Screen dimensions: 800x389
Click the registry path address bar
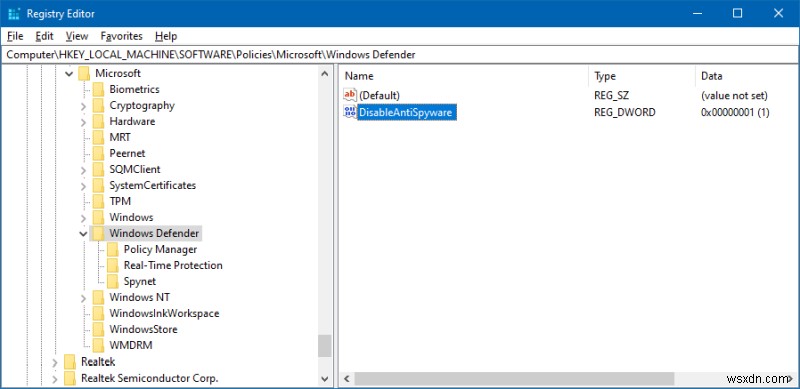400,55
